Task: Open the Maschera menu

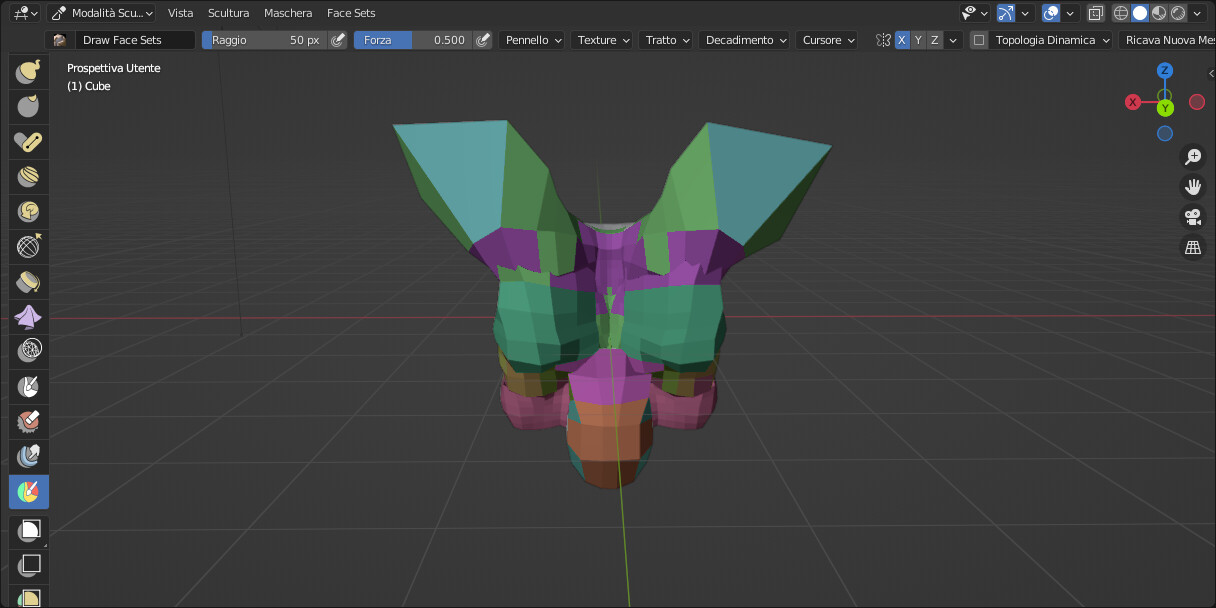Action: [x=288, y=13]
